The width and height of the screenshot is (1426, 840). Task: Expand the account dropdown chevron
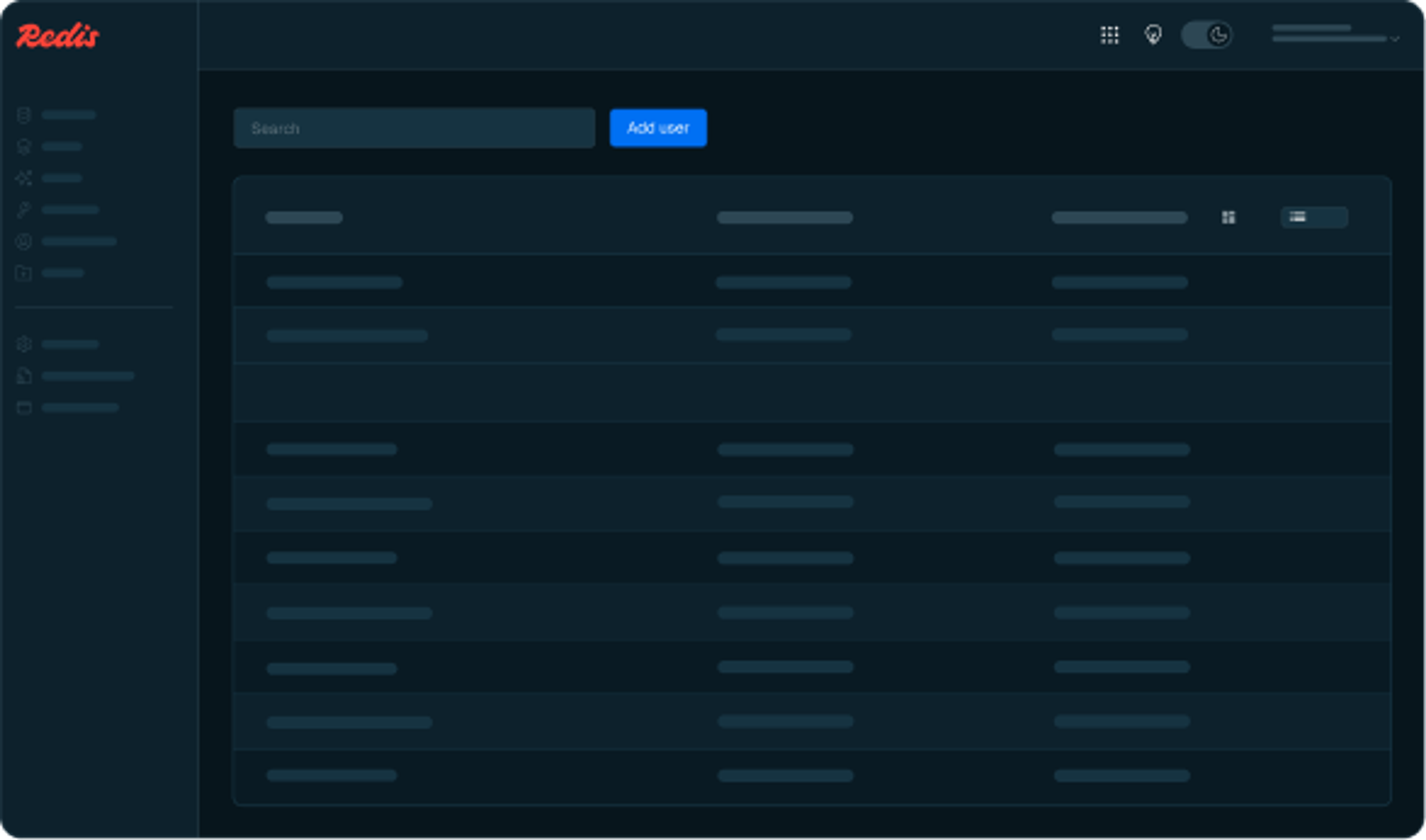pos(1394,39)
